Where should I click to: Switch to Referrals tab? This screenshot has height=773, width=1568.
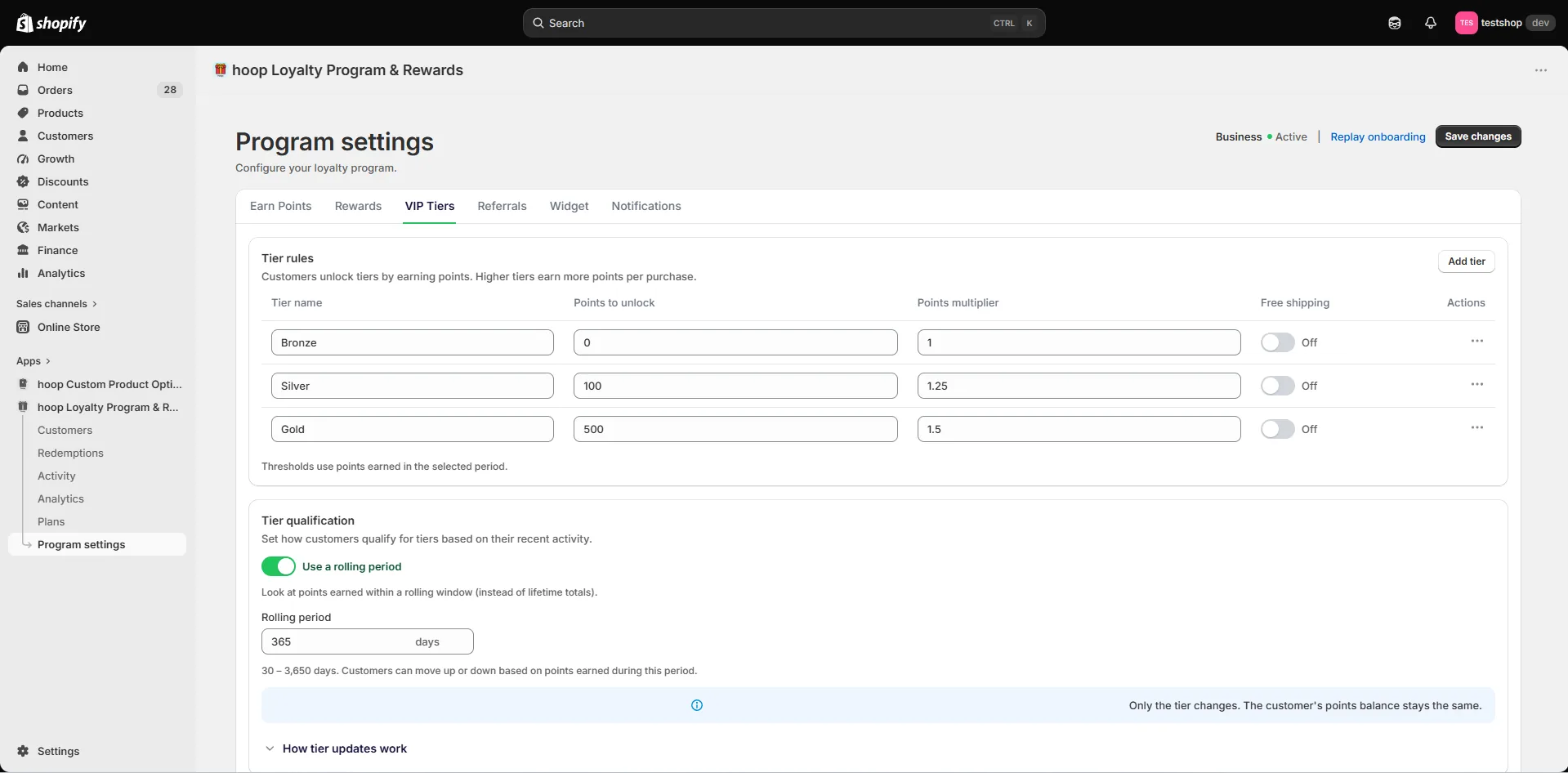point(502,206)
